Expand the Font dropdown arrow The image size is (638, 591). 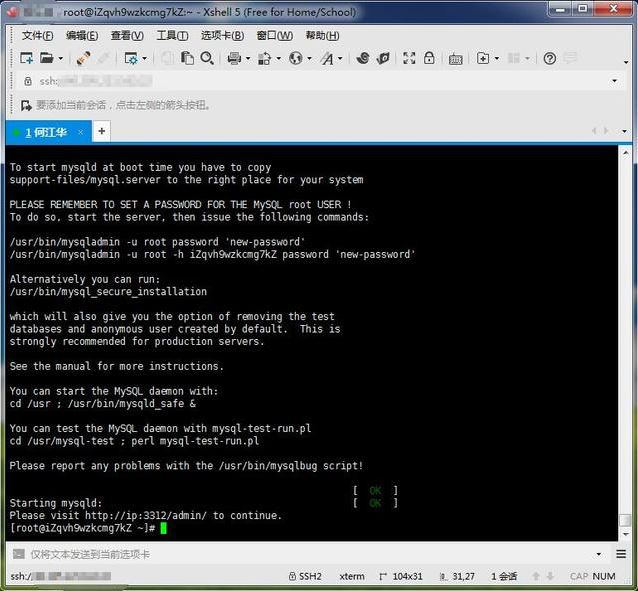(x=340, y=59)
